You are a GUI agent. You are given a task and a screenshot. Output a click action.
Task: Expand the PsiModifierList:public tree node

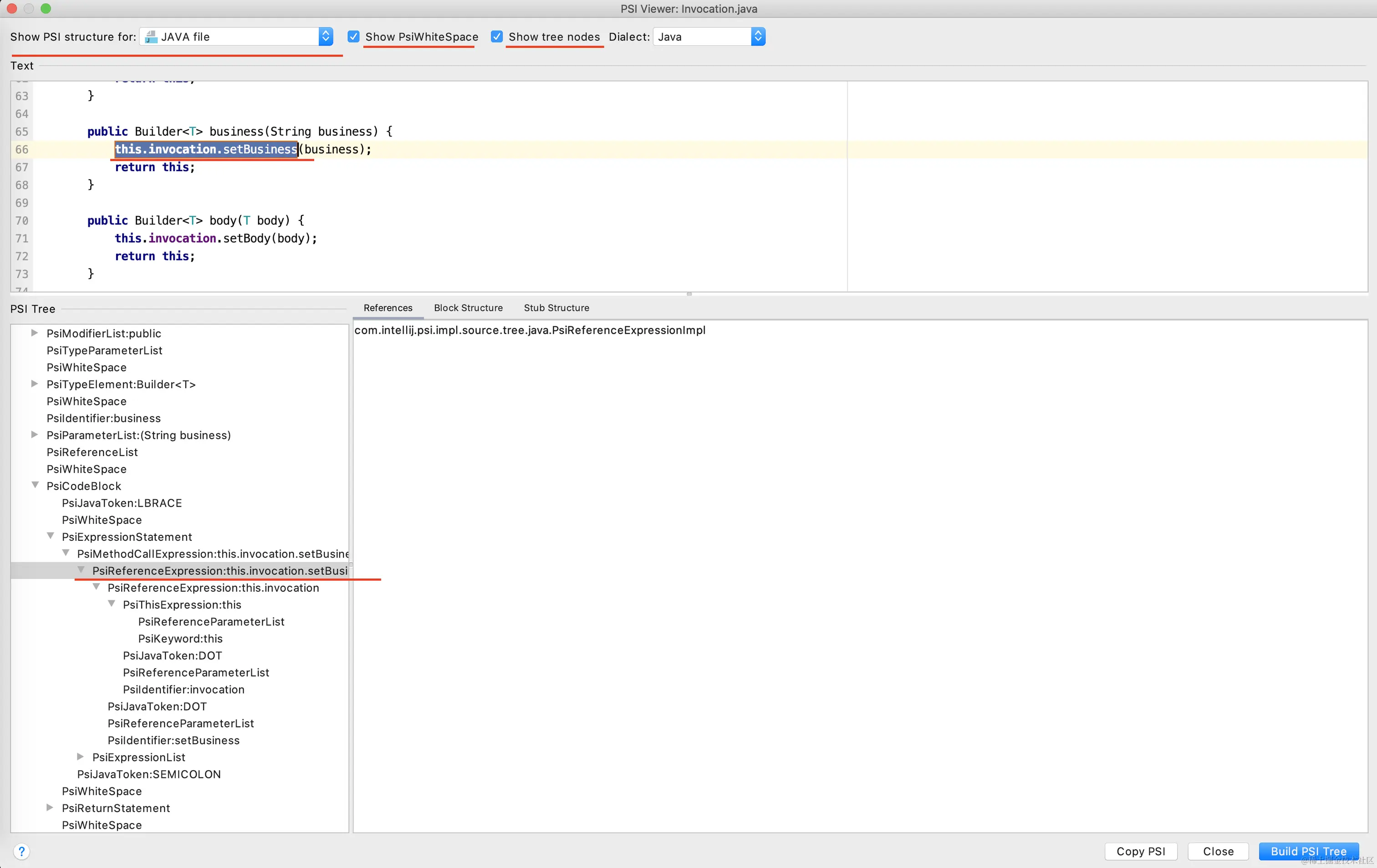pyautogui.click(x=34, y=333)
